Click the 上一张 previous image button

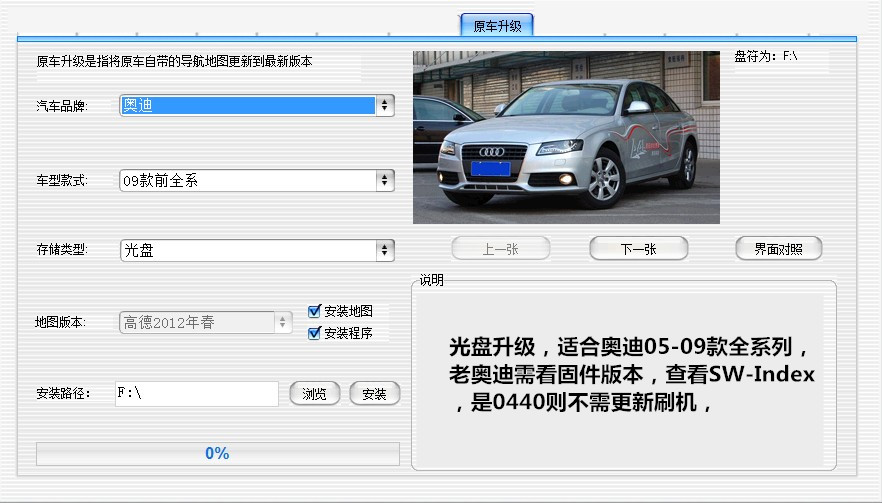[501, 249]
